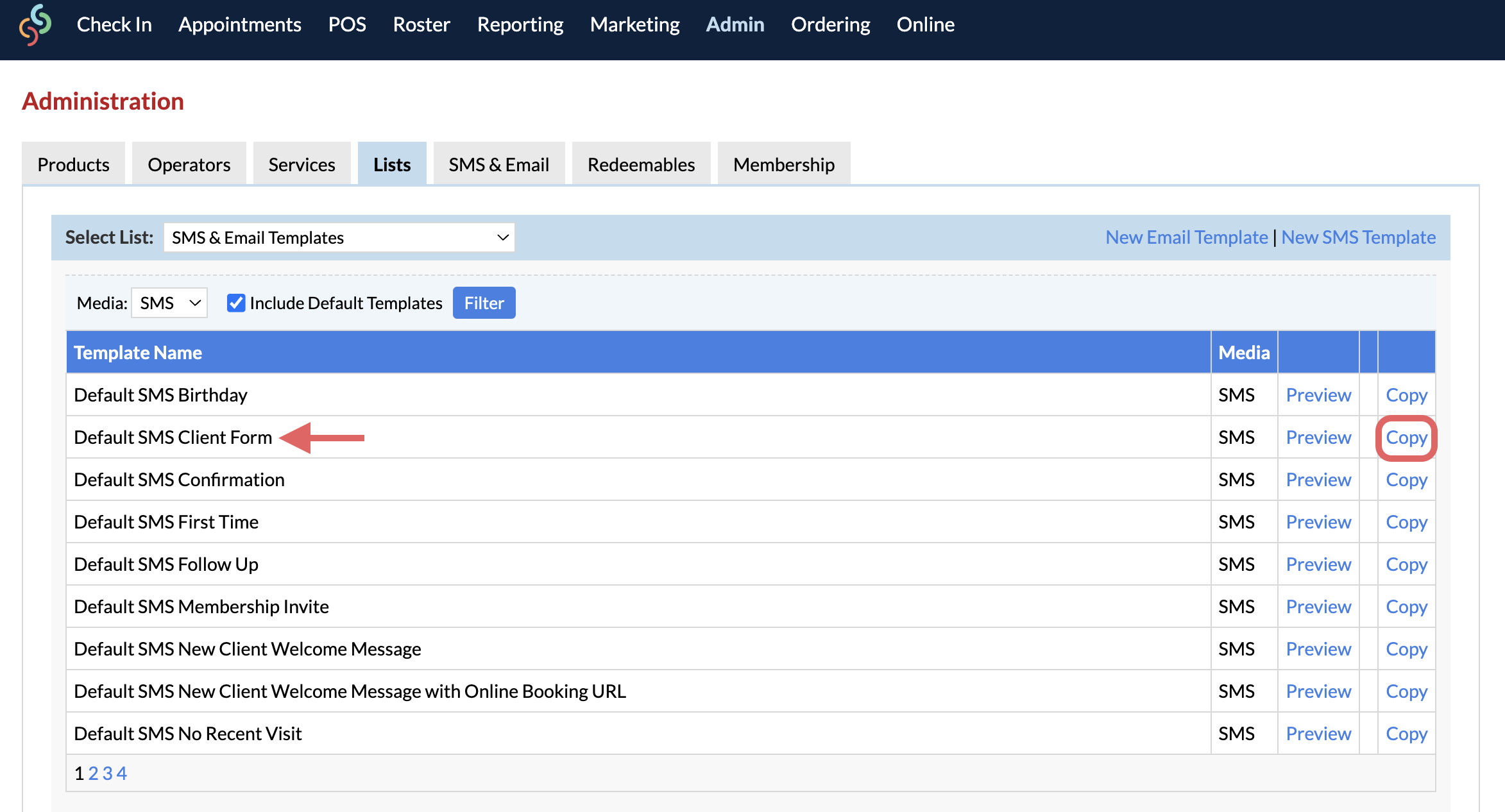Image resolution: width=1505 pixels, height=812 pixels.
Task: Select the Redeemables tab
Action: [x=640, y=164]
